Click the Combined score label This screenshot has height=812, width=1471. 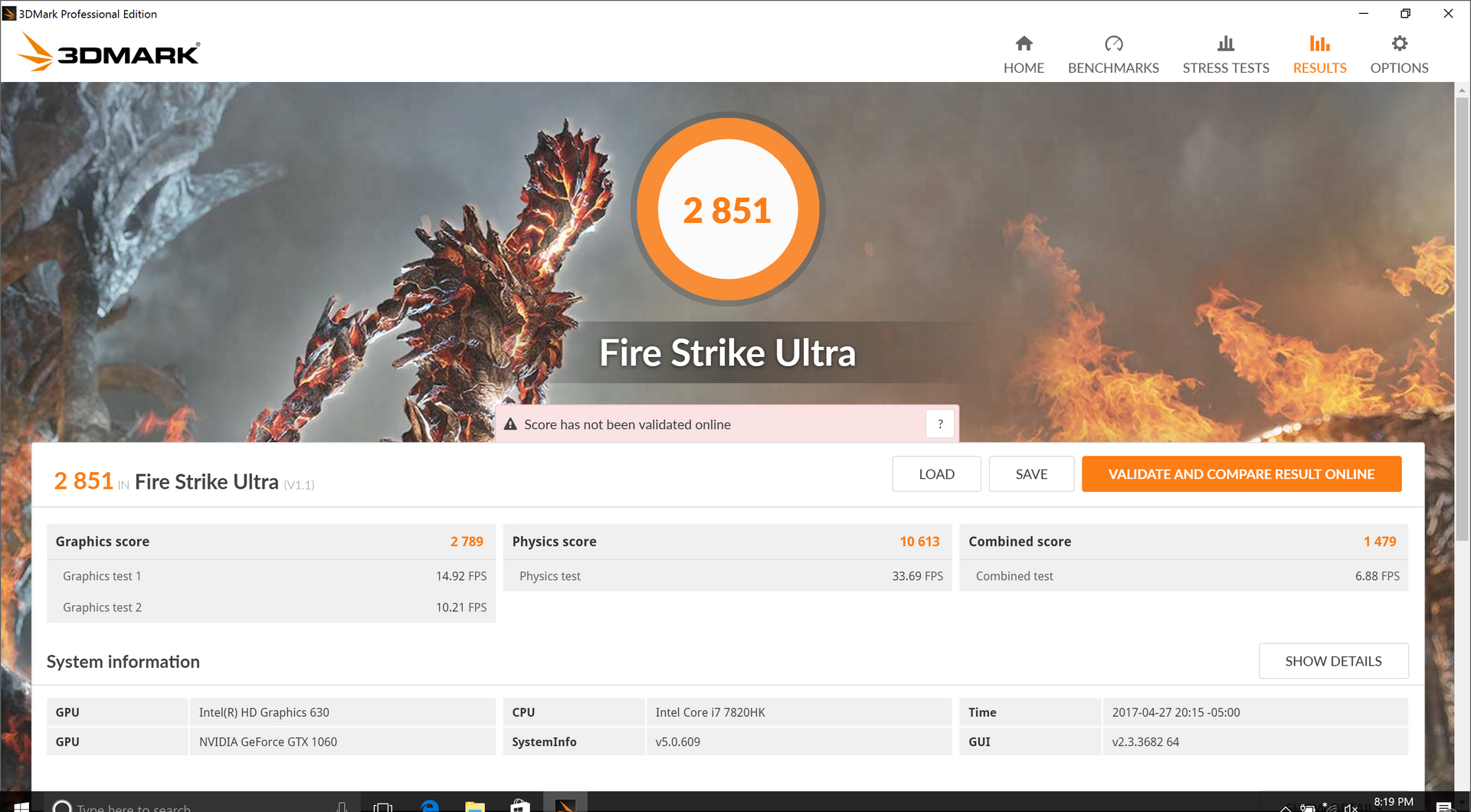pyautogui.click(x=1020, y=542)
